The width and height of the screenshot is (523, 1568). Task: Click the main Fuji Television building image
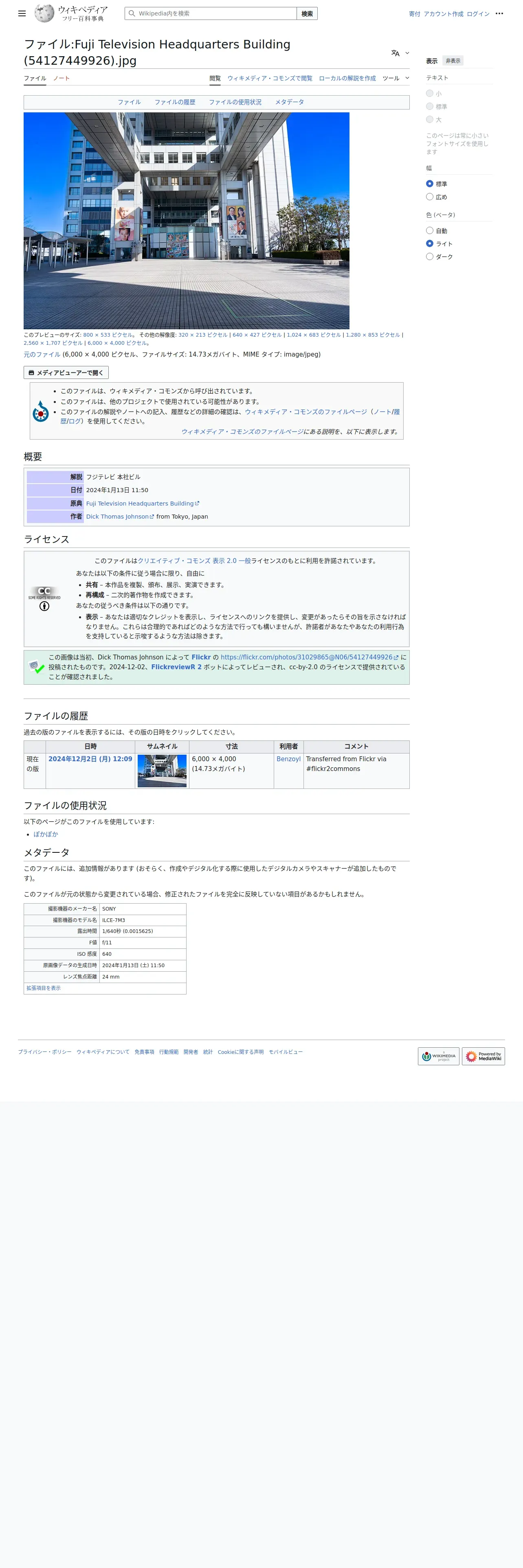186,220
